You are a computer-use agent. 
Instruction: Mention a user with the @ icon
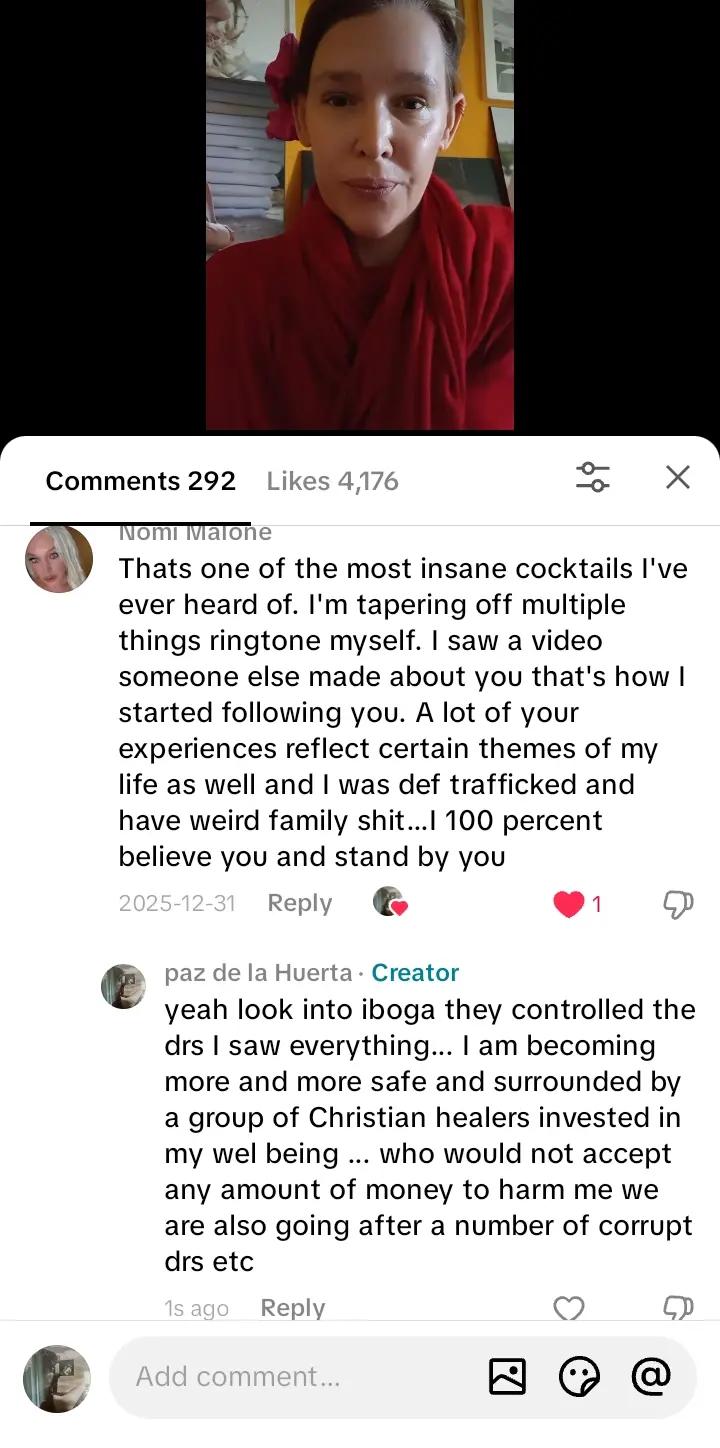click(651, 1377)
